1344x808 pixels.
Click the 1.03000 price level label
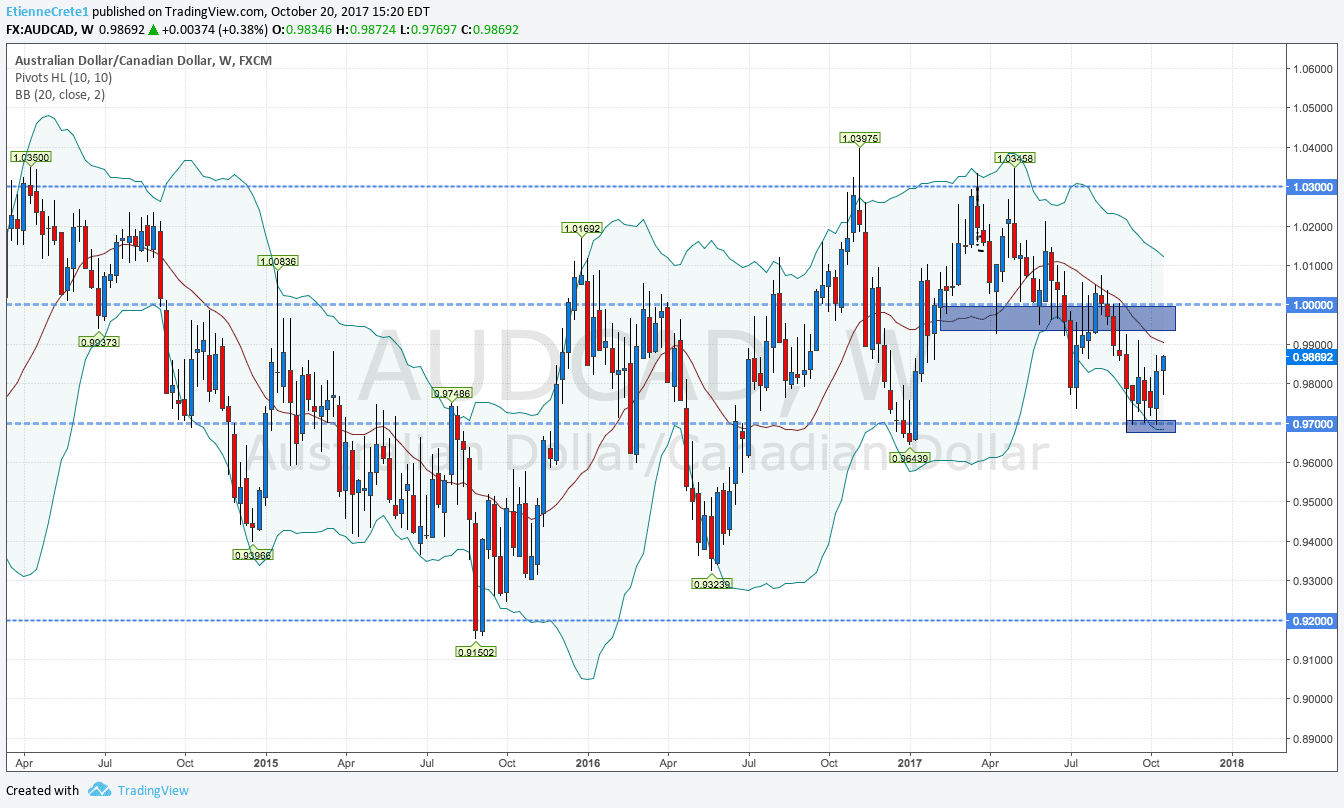pyautogui.click(x=1311, y=186)
